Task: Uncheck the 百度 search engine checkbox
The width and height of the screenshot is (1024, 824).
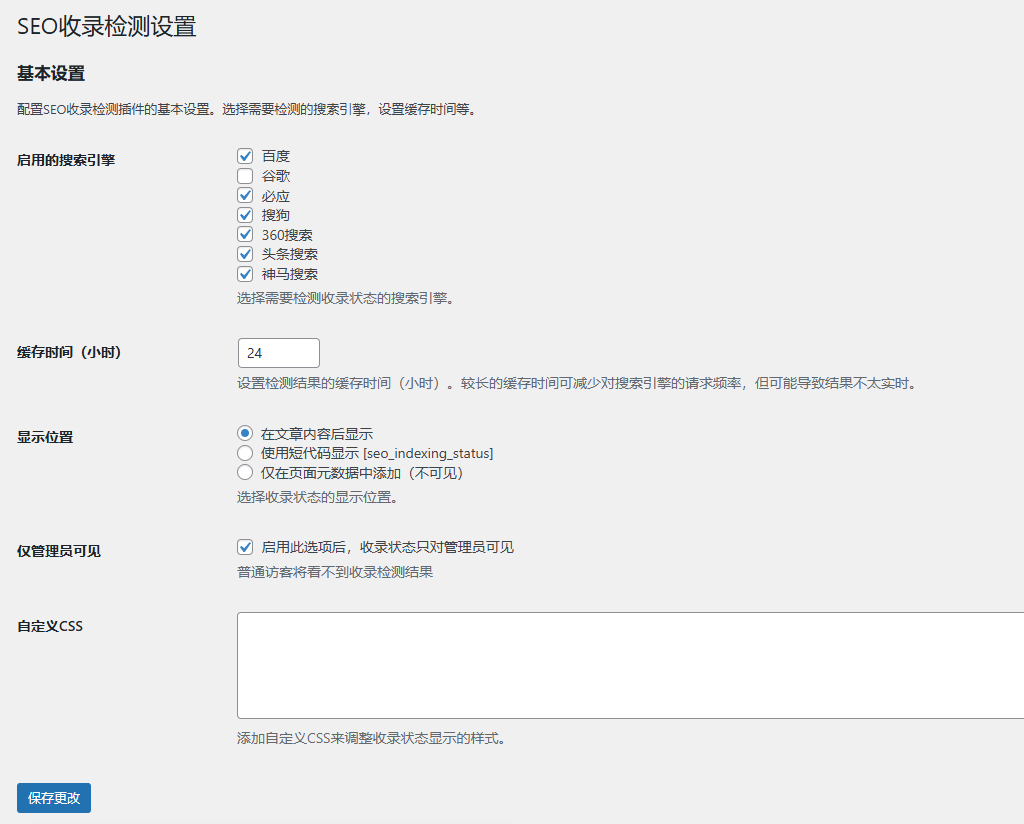Action: [245, 156]
